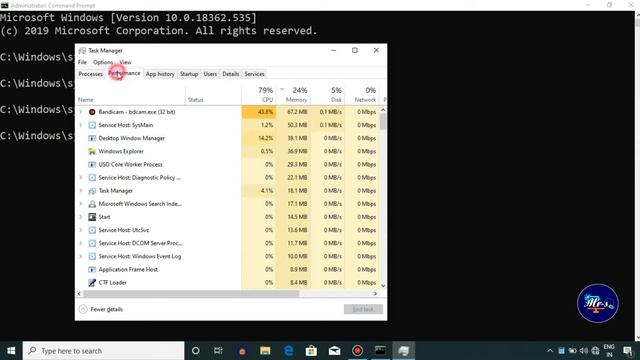
Task: Switch to the App history tab
Action: (160, 74)
